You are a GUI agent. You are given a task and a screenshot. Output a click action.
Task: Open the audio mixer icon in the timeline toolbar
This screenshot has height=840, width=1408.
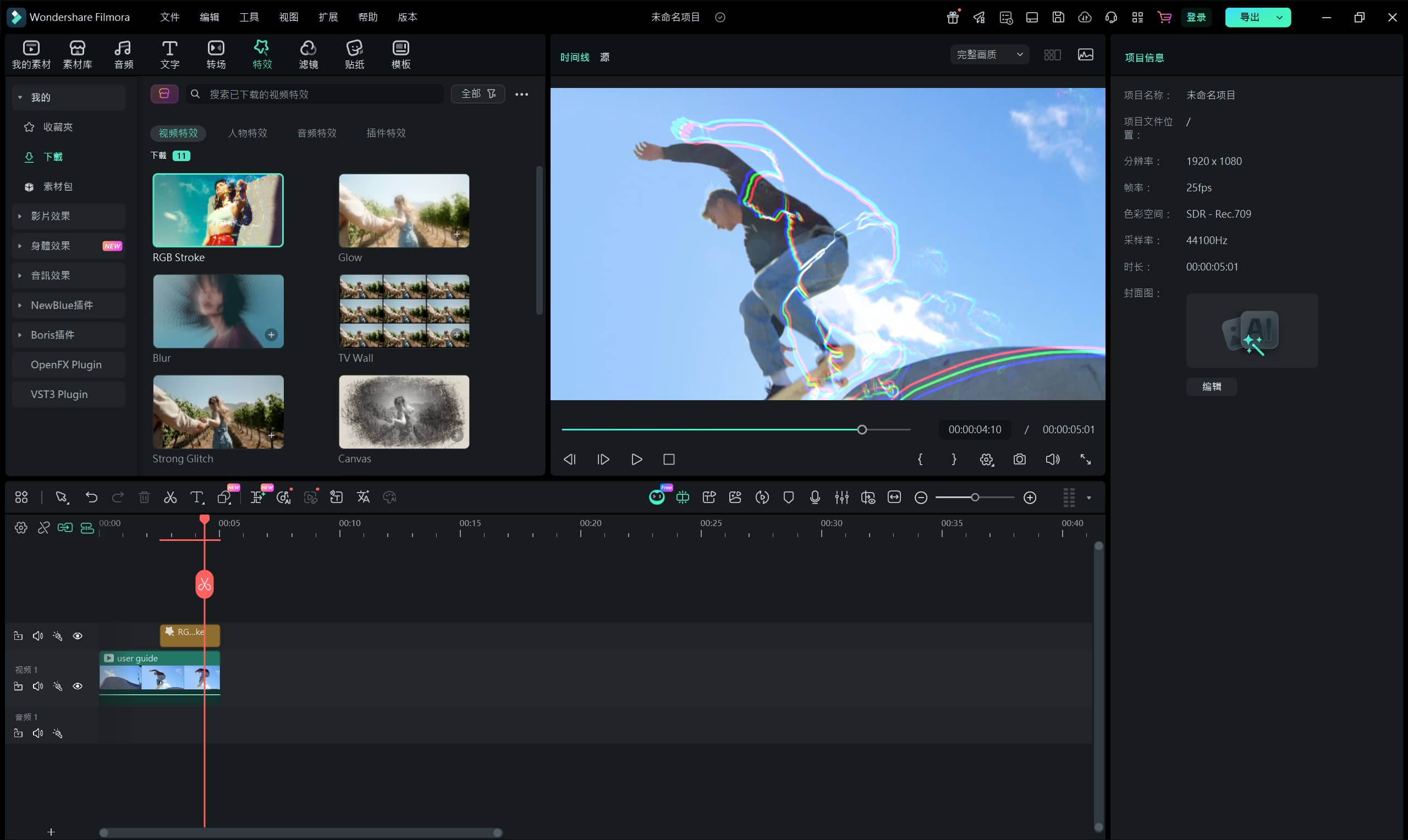pos(842,498)
